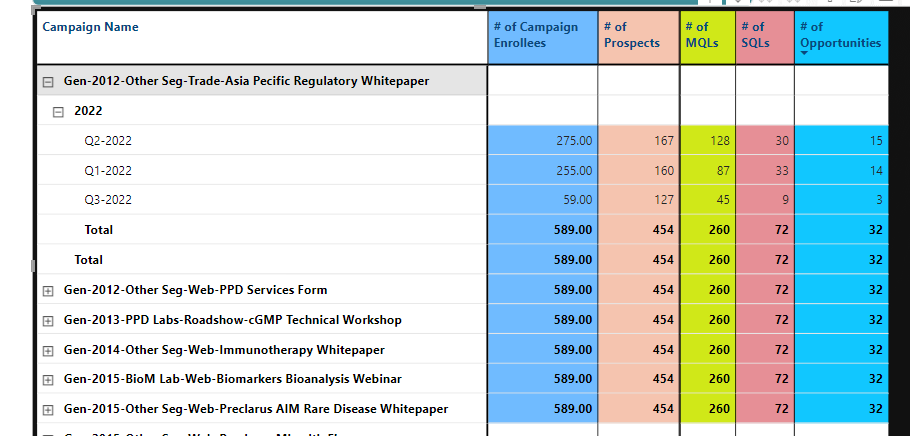The width and height of the screenshot is (910, 436).
Task: Click 32 in Preclarus AIM Rare Disease row
Action: tap(876, 409)
